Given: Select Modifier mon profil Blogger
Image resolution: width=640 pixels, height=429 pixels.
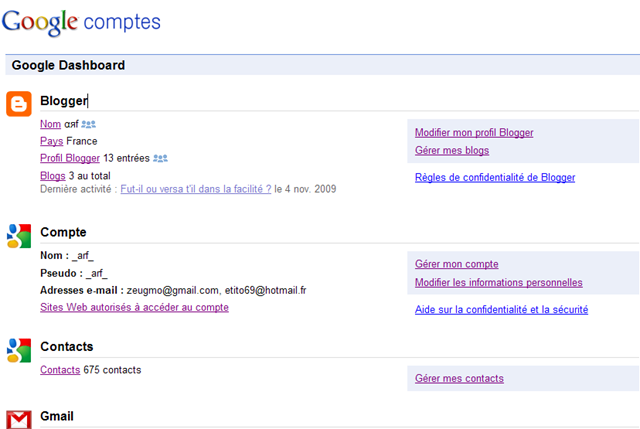Looking at the screenshot, I should (x=474, y=133).
